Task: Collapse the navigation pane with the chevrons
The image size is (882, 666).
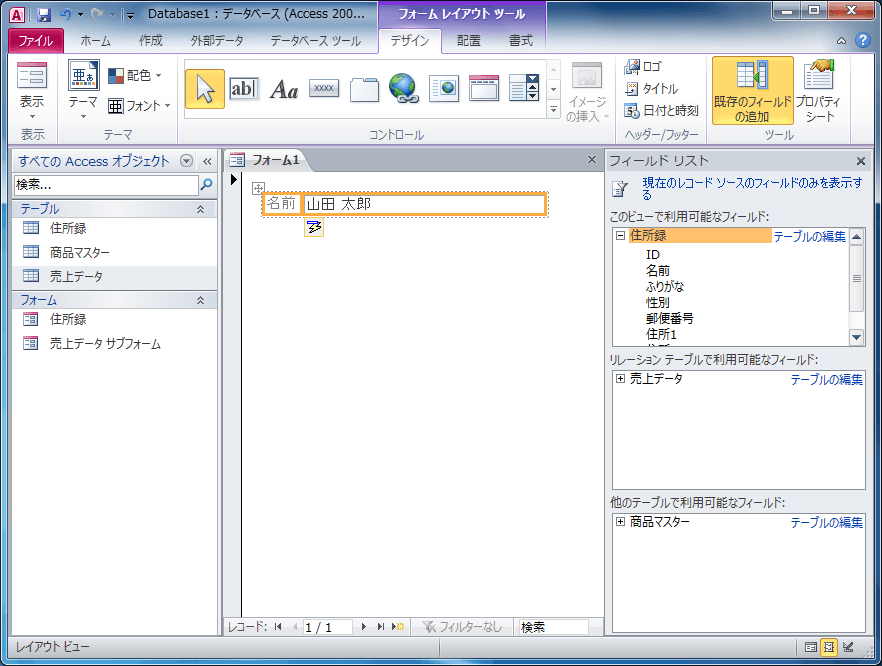Action: 207,161
